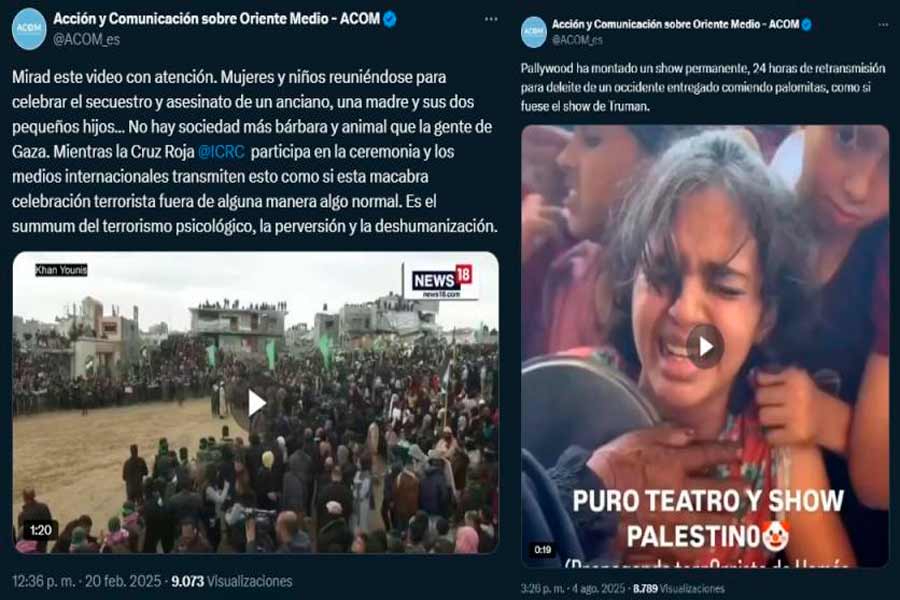Click the @ICRC mention link
This screenshot has width=900, height=600.
[221, 152]
